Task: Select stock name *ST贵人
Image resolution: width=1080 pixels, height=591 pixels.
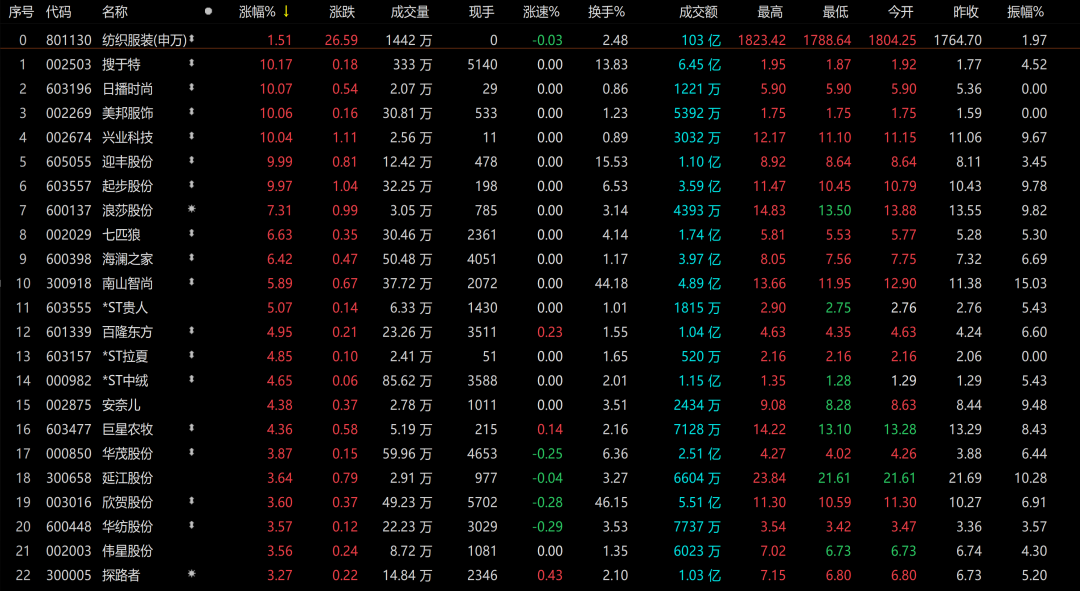Action: click(x=125, y=308)
